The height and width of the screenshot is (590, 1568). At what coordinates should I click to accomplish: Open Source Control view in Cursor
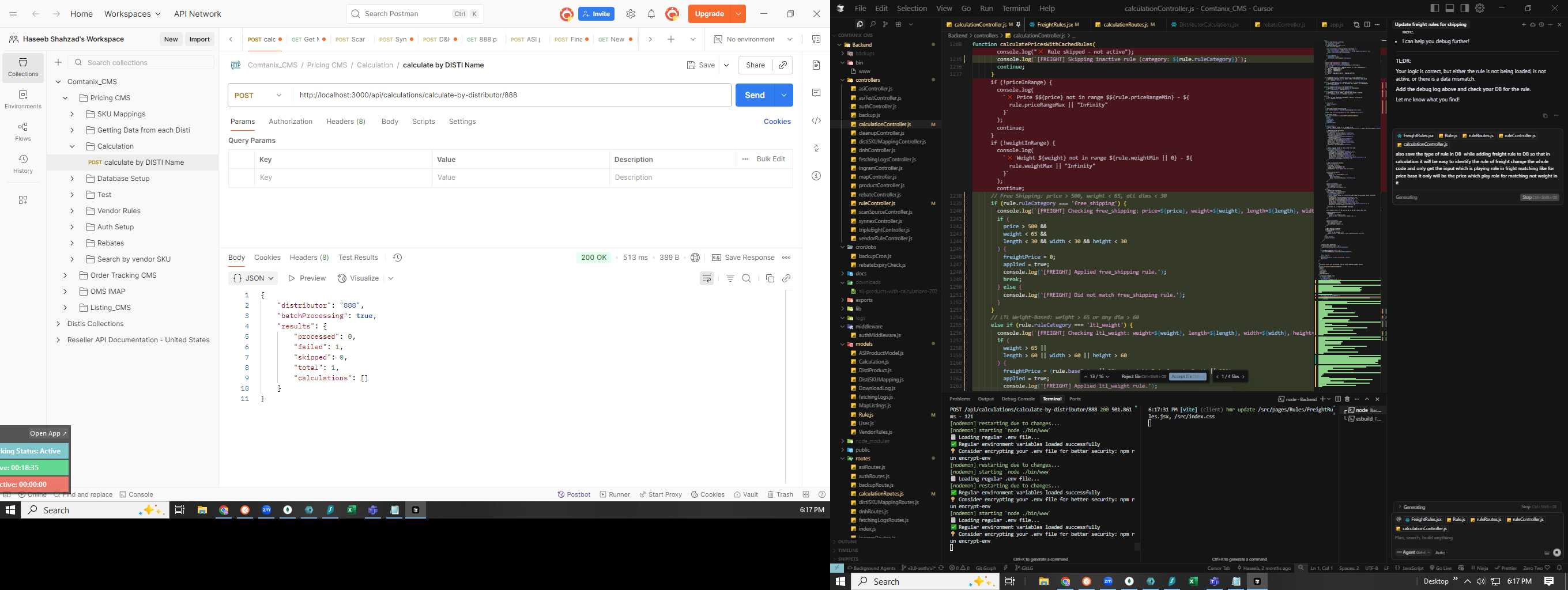885,24
